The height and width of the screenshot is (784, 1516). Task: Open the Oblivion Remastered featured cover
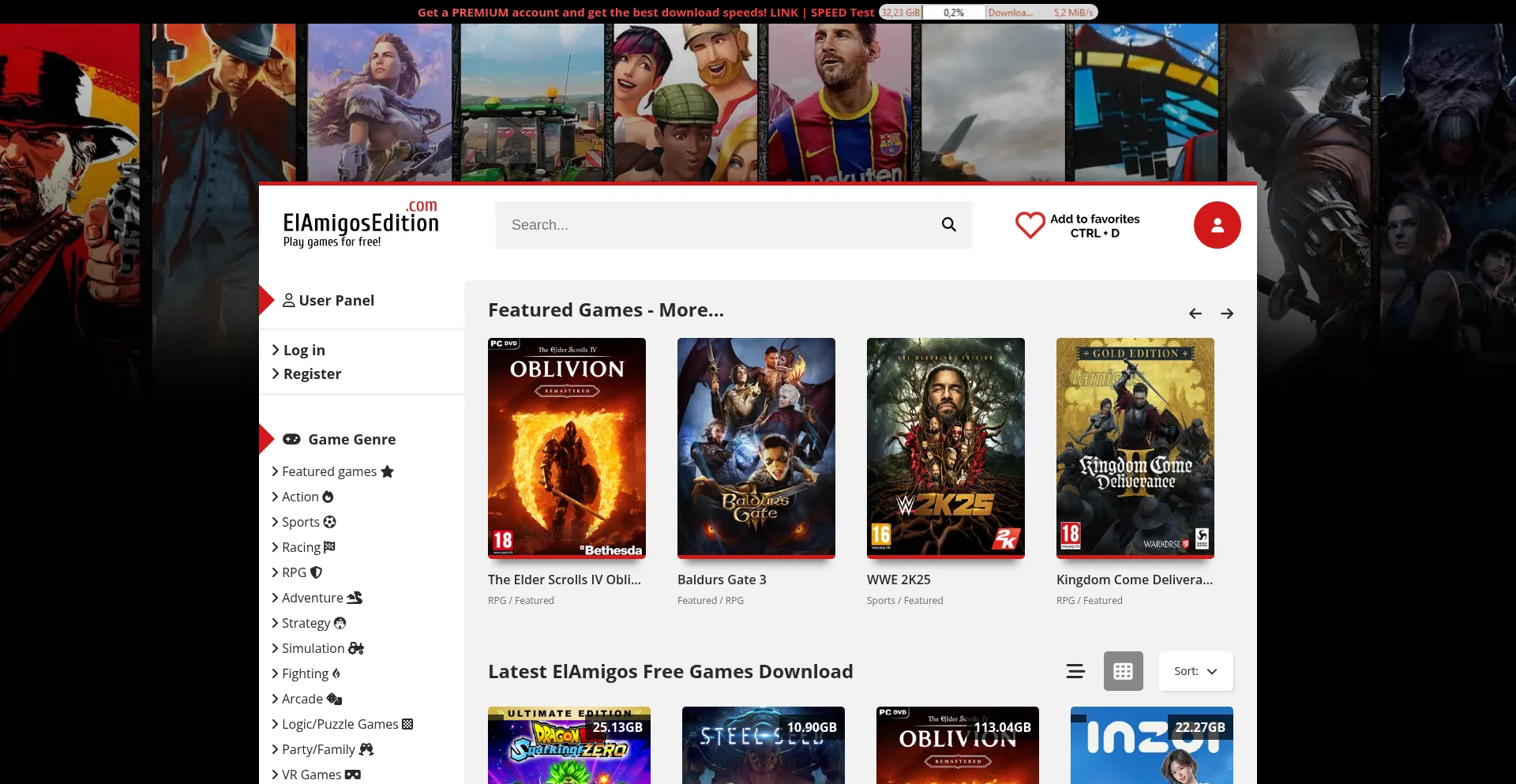tap(567, 448)
